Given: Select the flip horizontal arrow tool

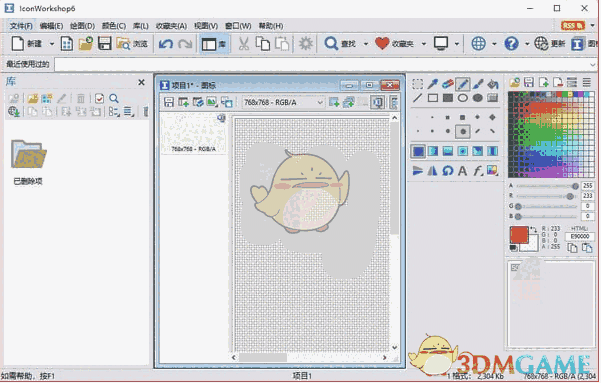Looking at the screenshot, I should tap(417, 170).
